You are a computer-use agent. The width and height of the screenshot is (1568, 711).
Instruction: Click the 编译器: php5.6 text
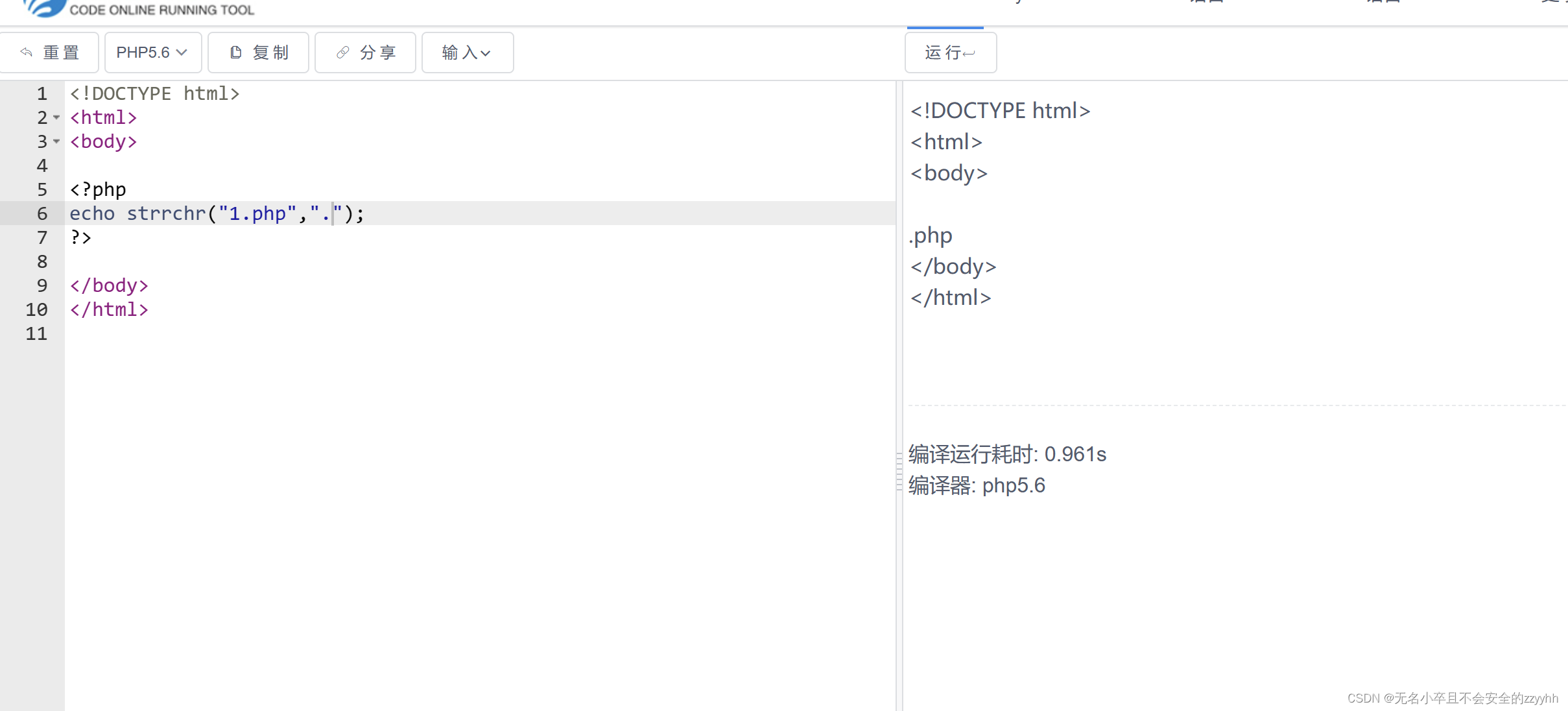coord(977,485)
